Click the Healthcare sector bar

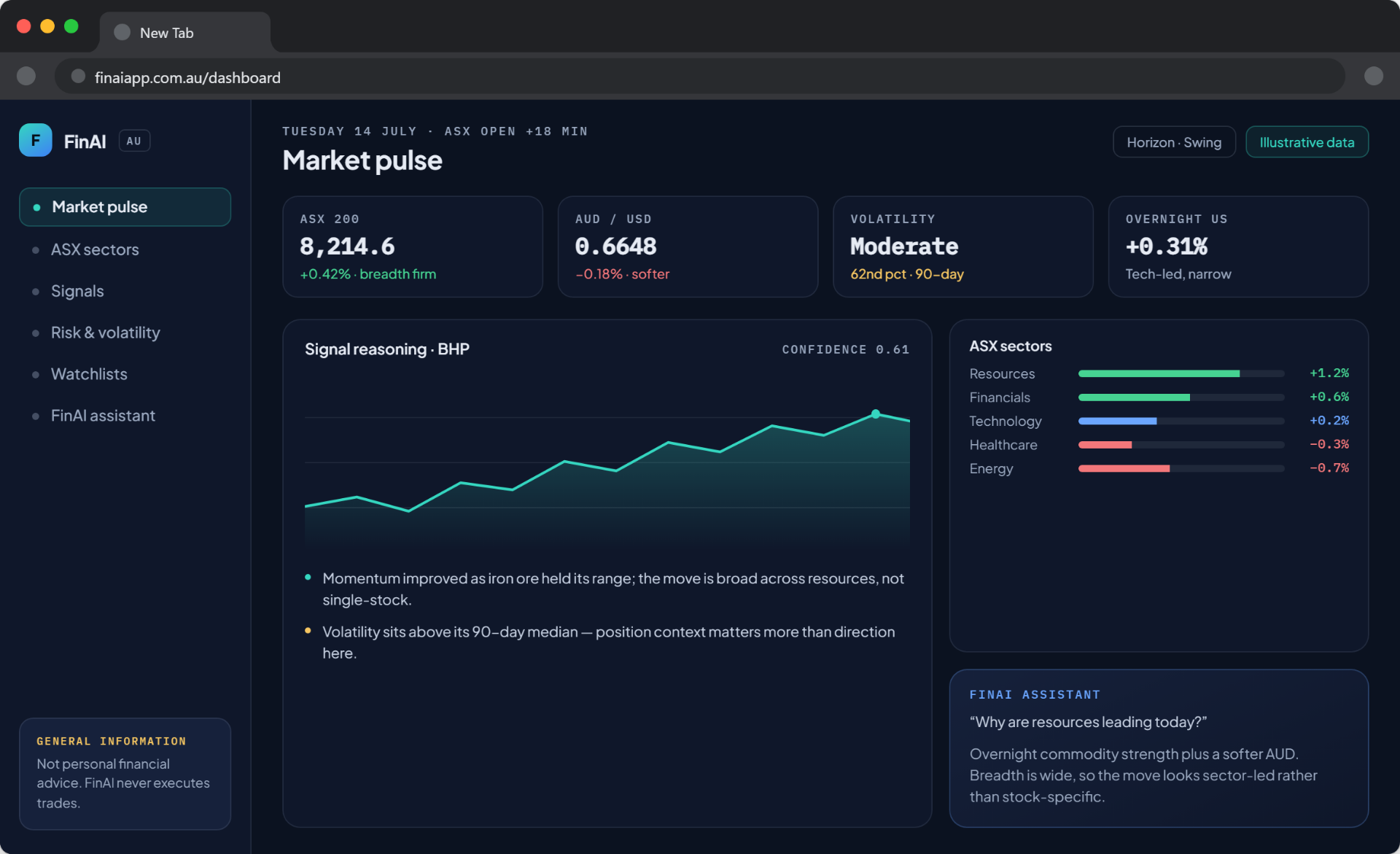click(1181, 445)
